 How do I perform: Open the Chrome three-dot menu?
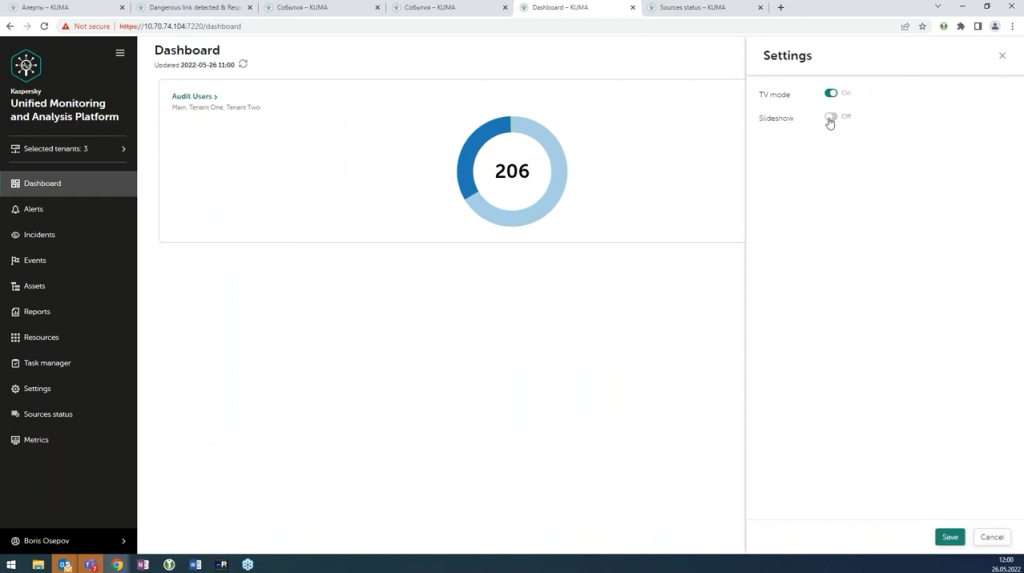click(x=1012, y=26)
